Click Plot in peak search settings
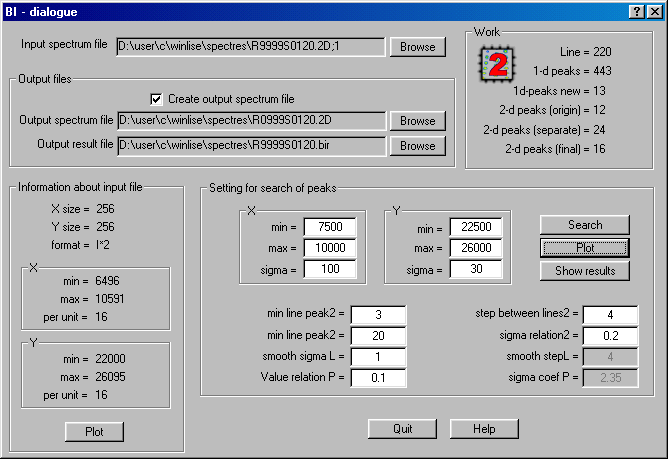668x459 pixels. [585, 248]
